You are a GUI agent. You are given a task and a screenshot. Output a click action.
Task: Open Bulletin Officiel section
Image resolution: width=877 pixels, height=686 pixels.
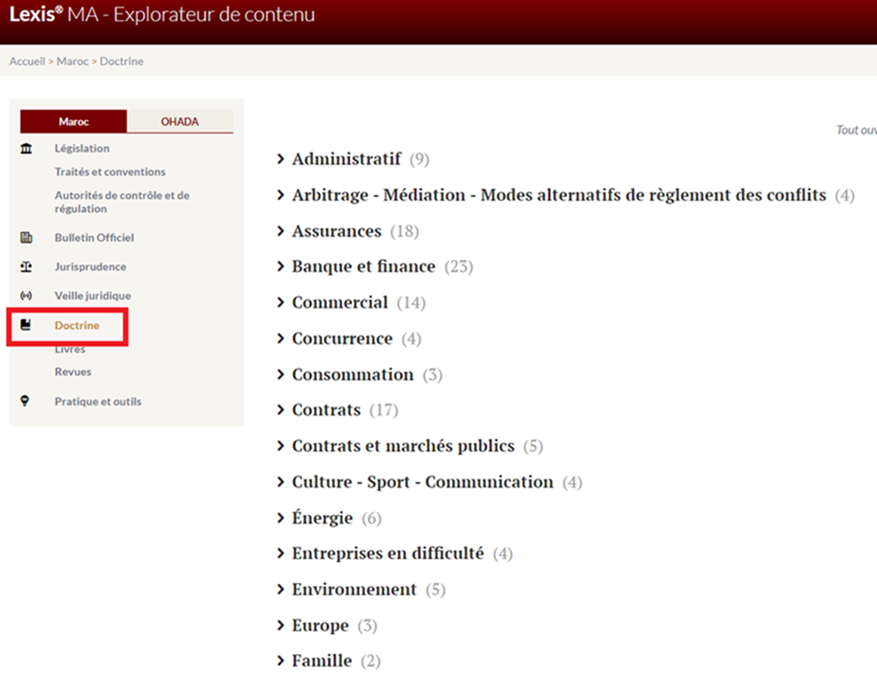[95, 238]
